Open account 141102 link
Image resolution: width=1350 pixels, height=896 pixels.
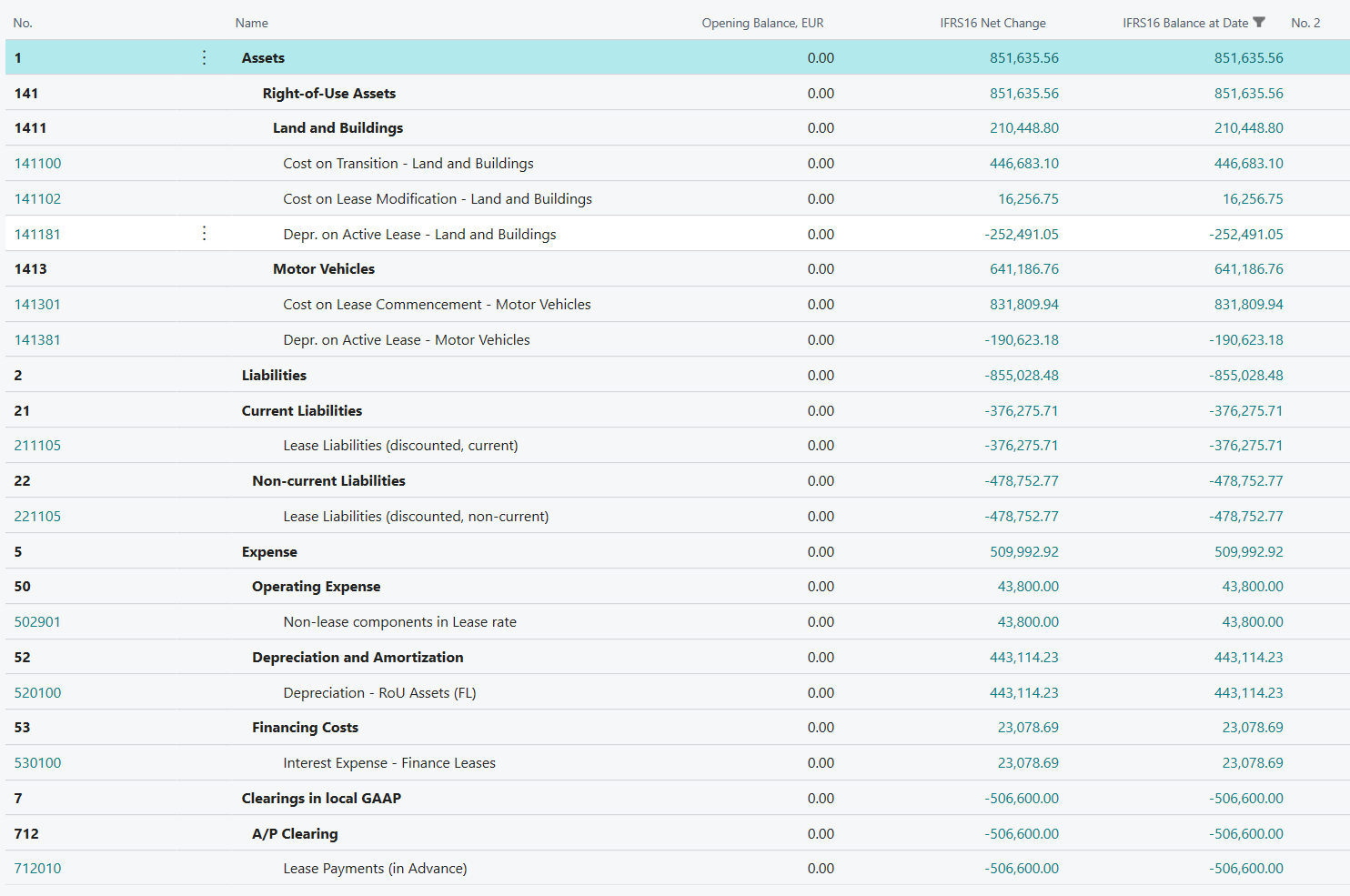click(38, 199)
